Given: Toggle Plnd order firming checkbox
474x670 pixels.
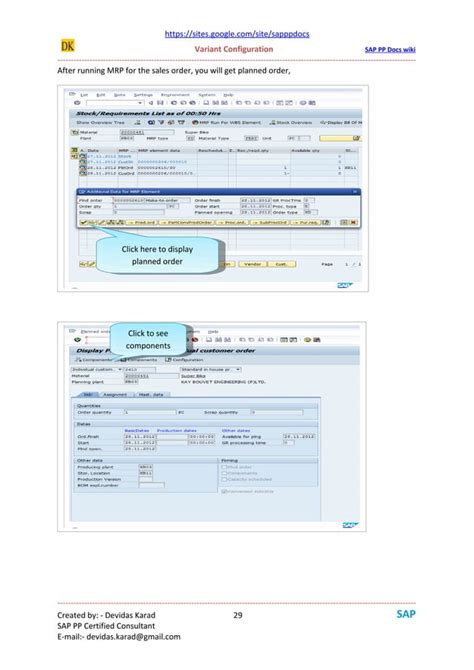Looking at the screenshot, I should click(224, 467).
